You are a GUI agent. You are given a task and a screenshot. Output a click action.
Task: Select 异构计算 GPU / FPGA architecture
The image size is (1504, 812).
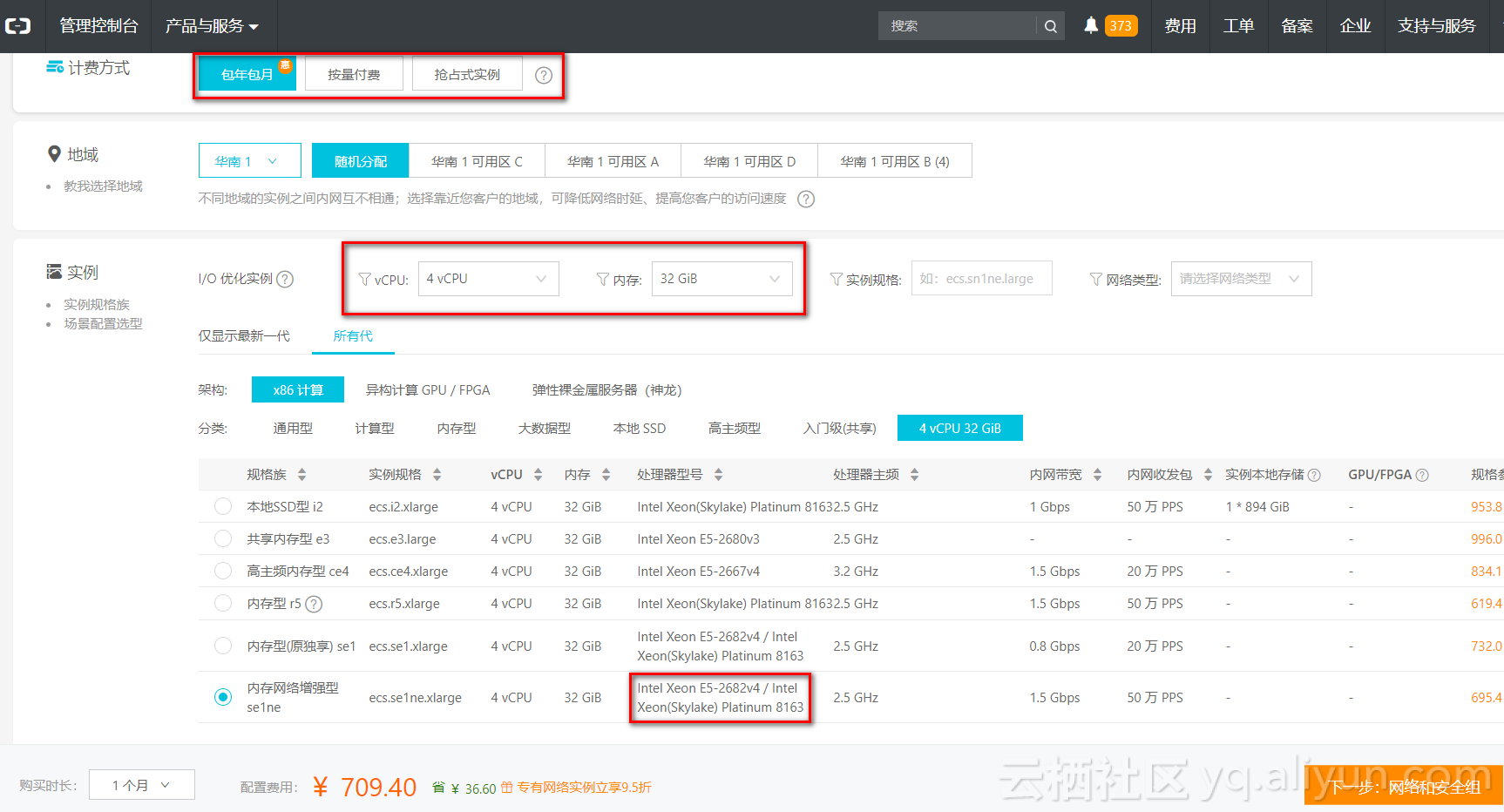428,389
